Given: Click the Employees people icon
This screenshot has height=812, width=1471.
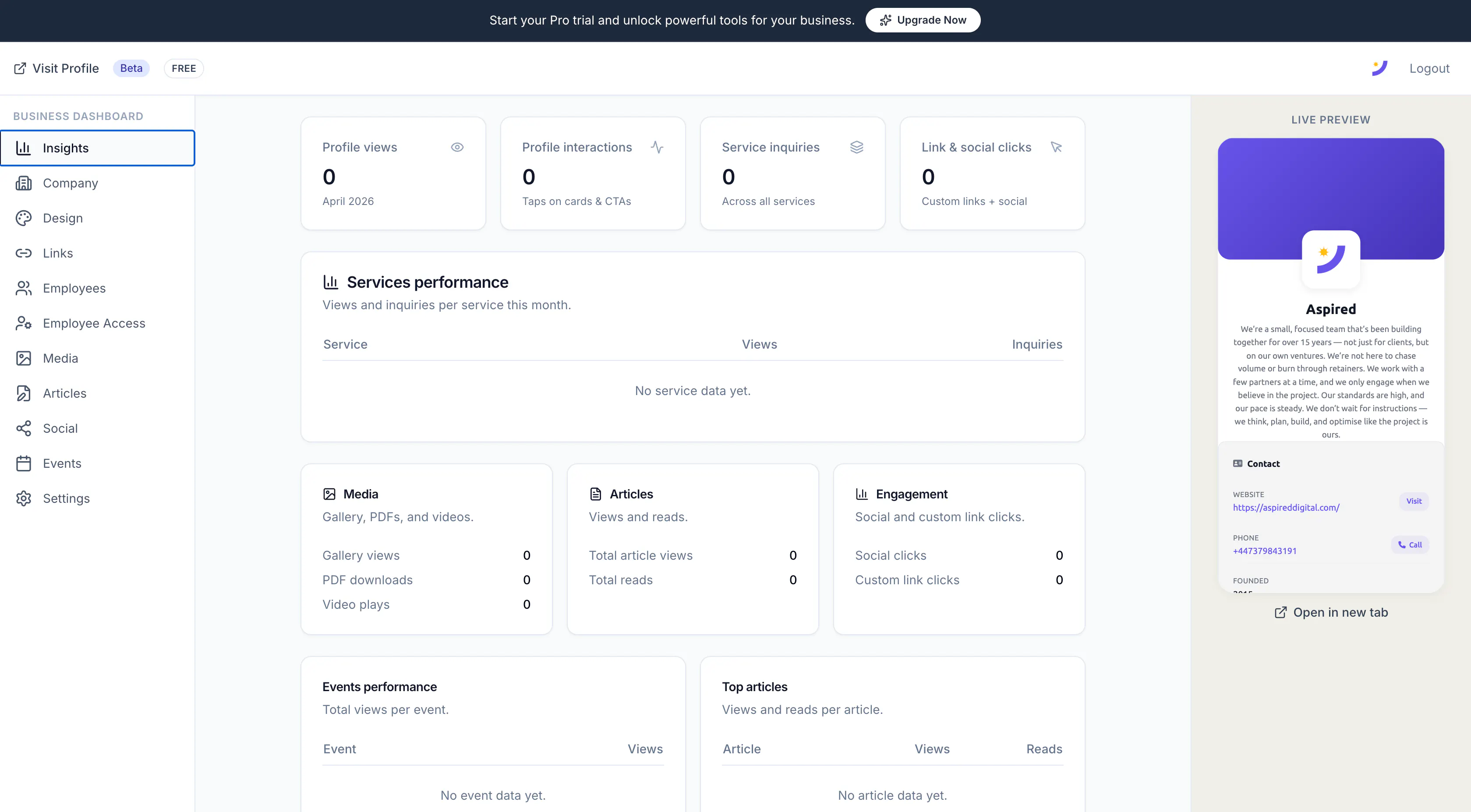Looking at the screenshot, I should pos(23,288).
